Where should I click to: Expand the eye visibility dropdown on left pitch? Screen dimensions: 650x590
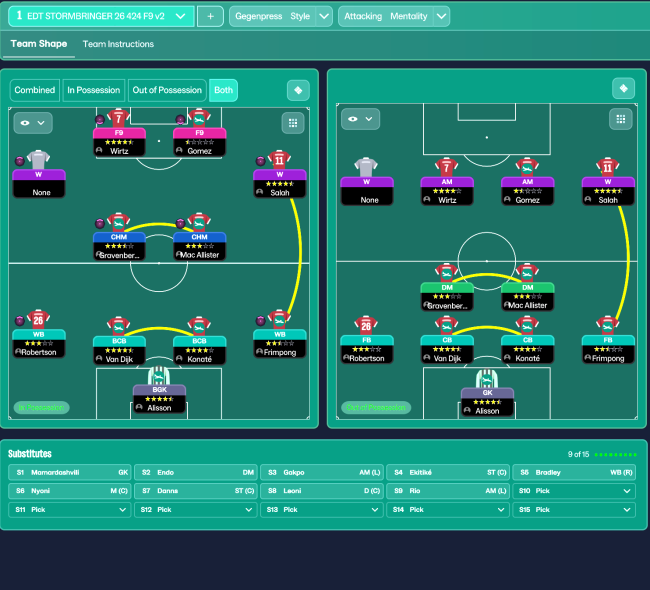(32, 123)
